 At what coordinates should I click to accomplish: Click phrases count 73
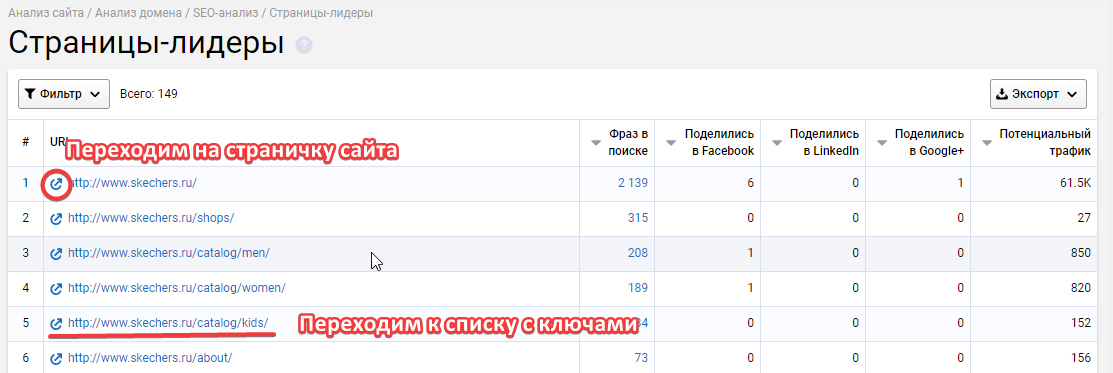coord(641,357)
